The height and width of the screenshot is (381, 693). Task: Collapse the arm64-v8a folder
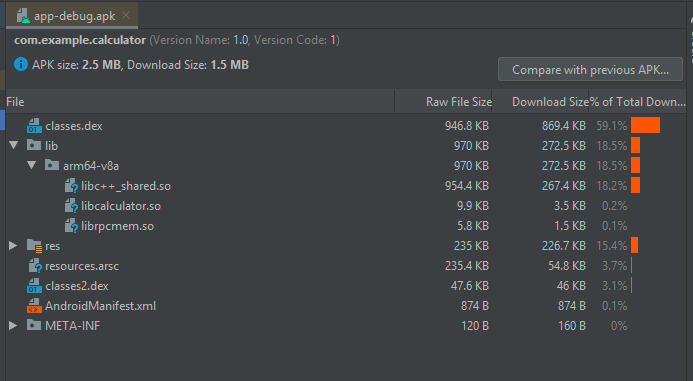tap(31, 165)
